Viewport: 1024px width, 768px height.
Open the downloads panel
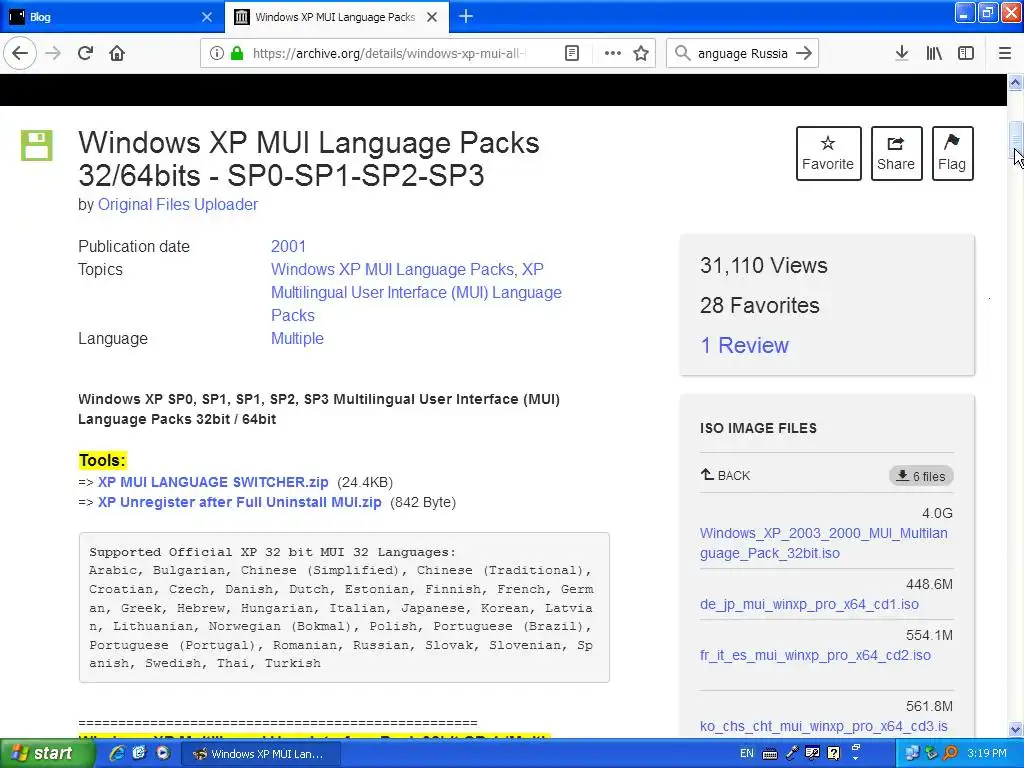tap(902, 53)
